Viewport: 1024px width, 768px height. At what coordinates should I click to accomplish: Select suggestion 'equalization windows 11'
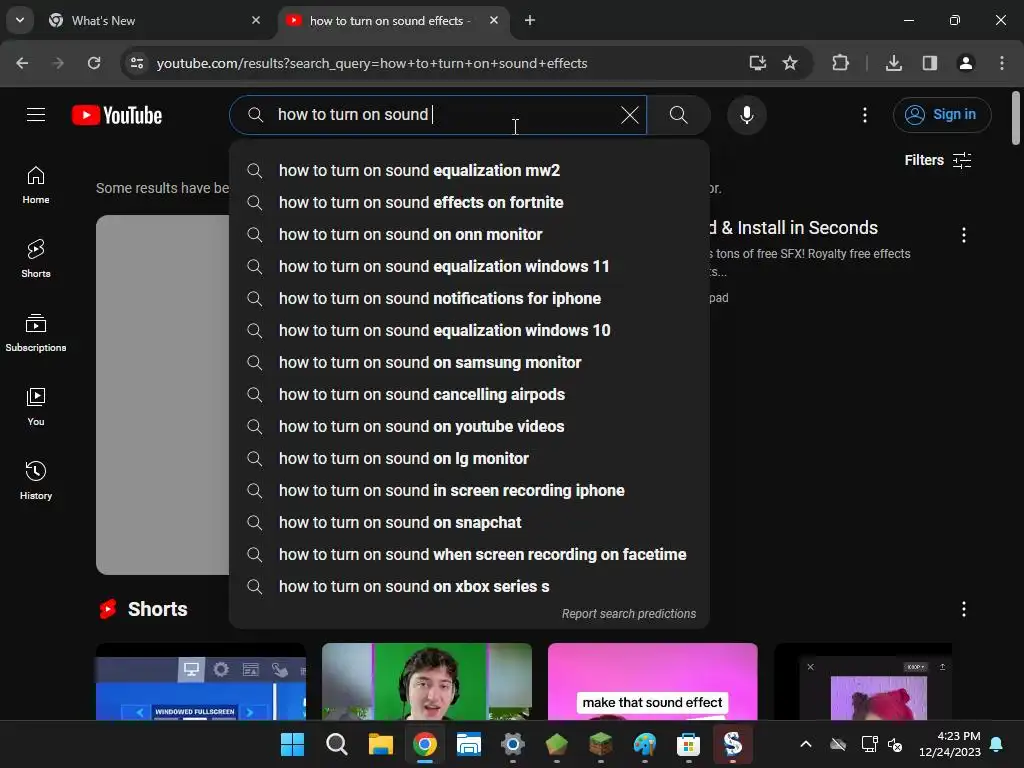click(469, 266)
